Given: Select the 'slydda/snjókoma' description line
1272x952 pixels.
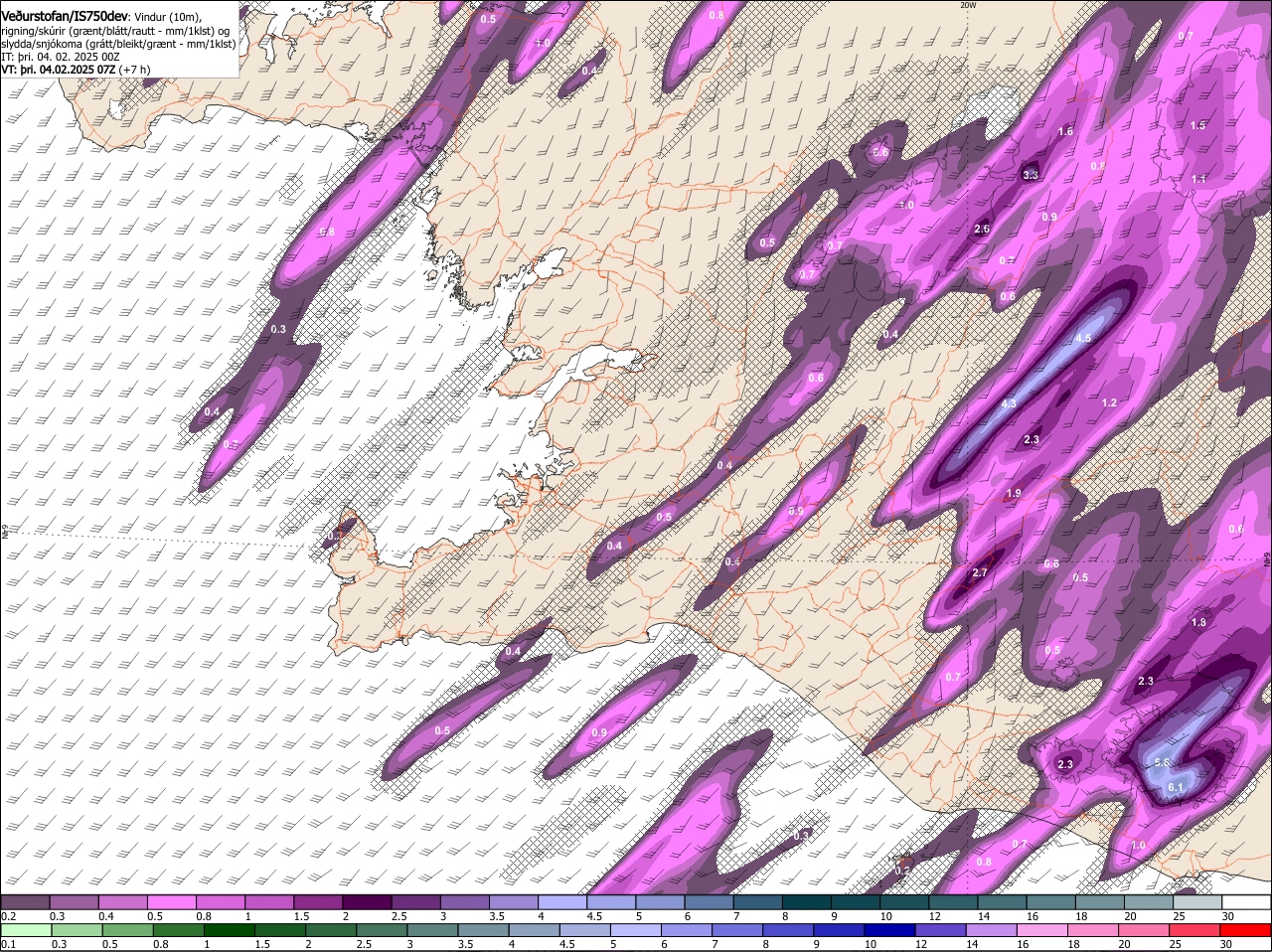Looking at the screenshot, I should pos(118,44).
